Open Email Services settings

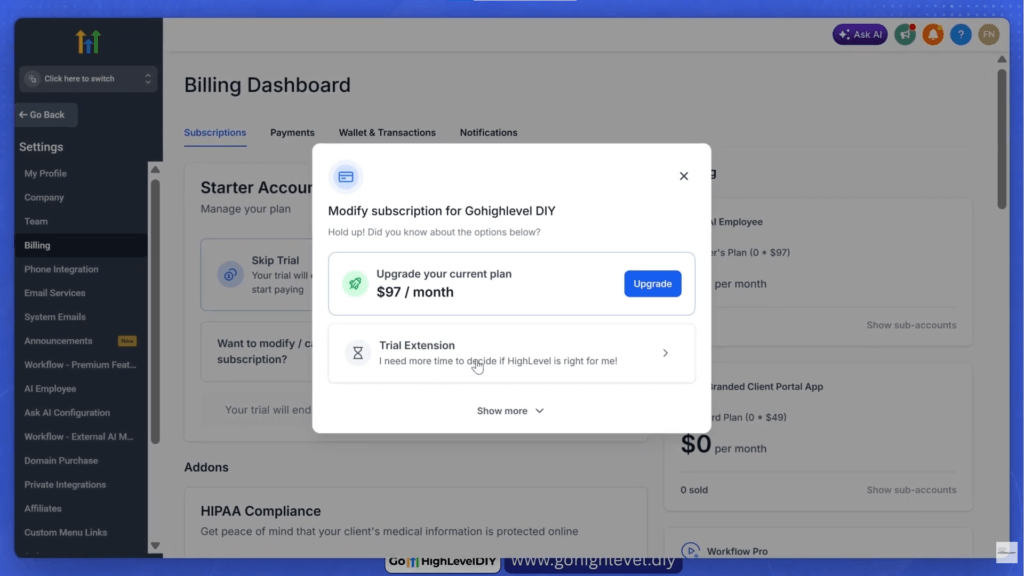coord(55,293)
